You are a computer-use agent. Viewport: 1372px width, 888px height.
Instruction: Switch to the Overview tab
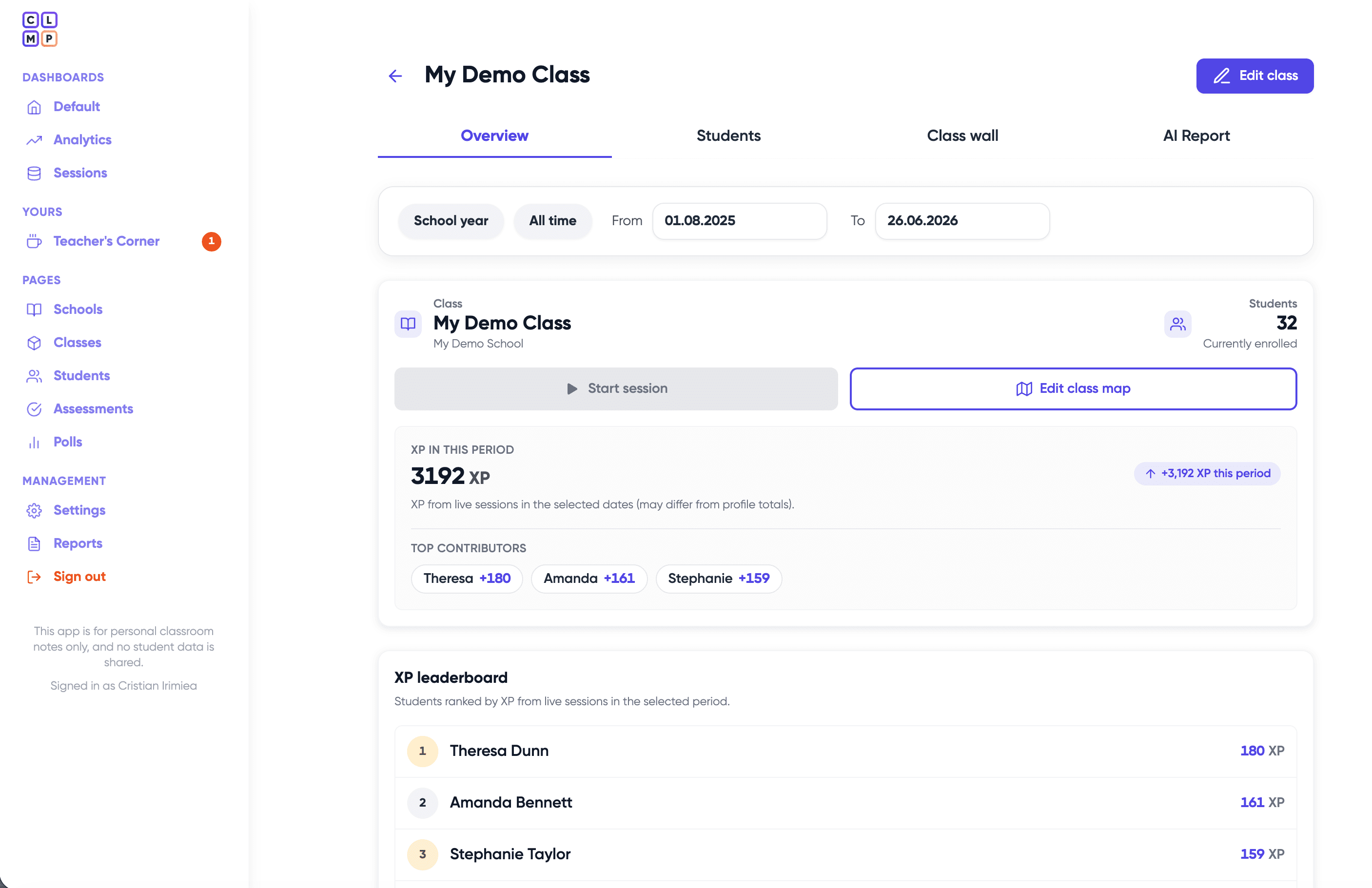(x=494, y=136)
